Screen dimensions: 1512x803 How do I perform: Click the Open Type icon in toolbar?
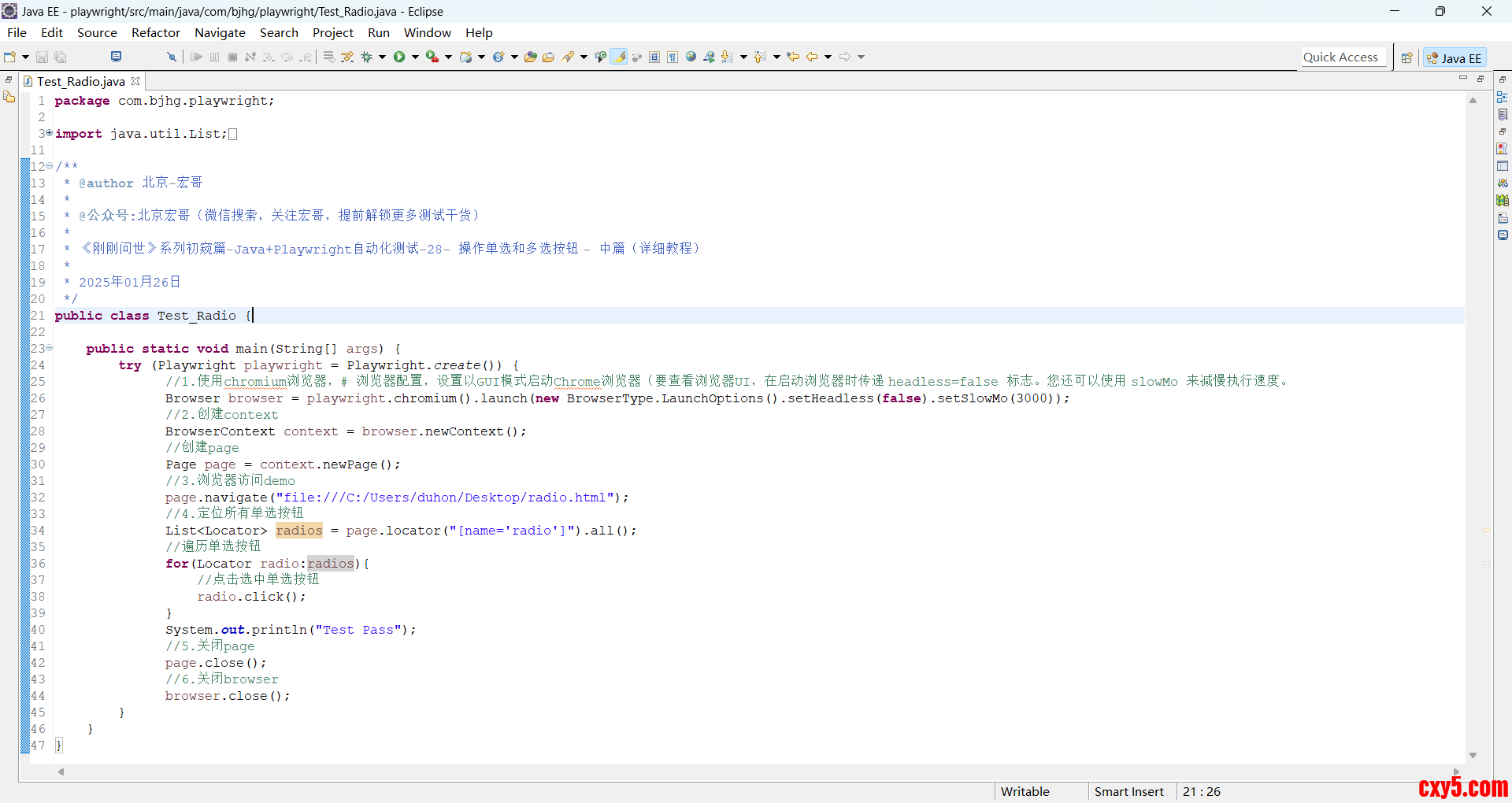(x=531, y=57)
